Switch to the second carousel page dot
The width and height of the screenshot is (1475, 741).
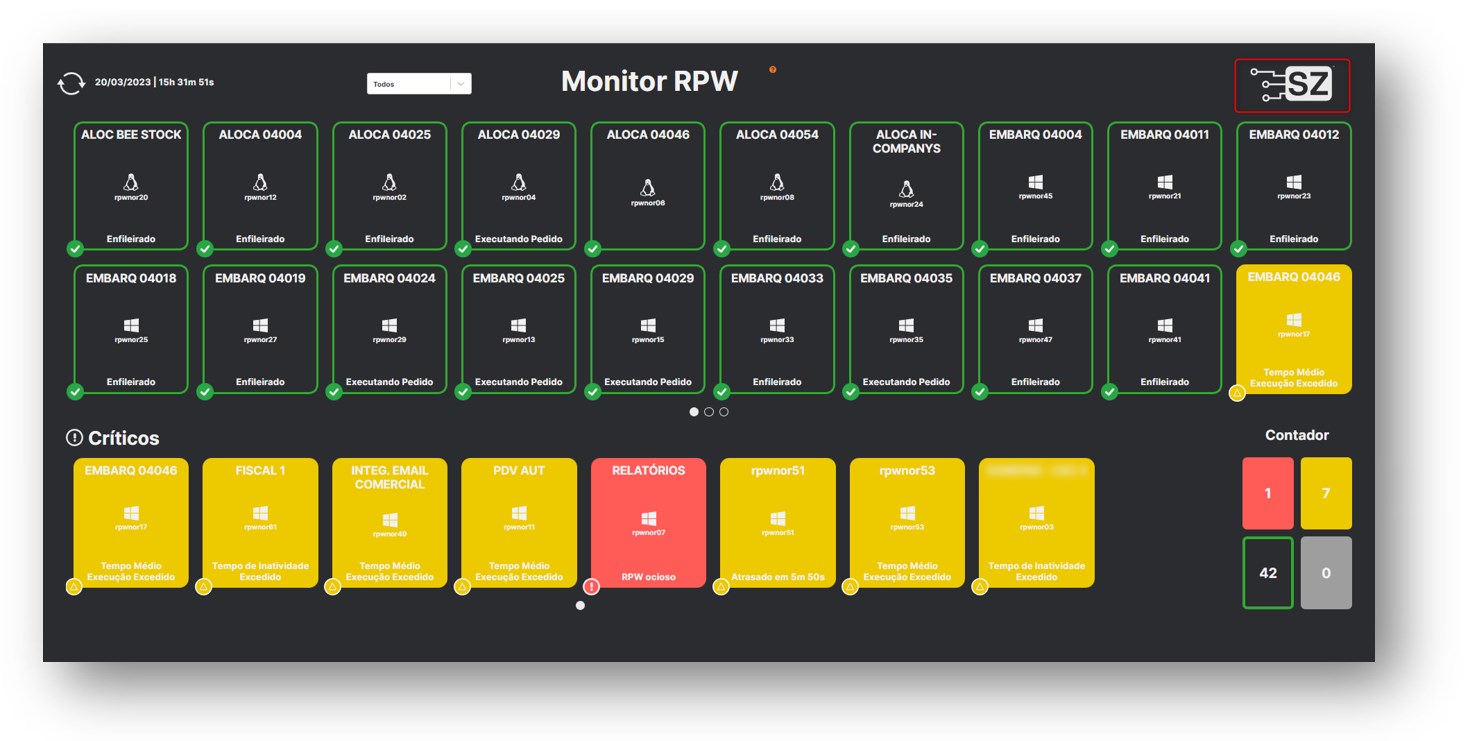(x=709, y=412)
